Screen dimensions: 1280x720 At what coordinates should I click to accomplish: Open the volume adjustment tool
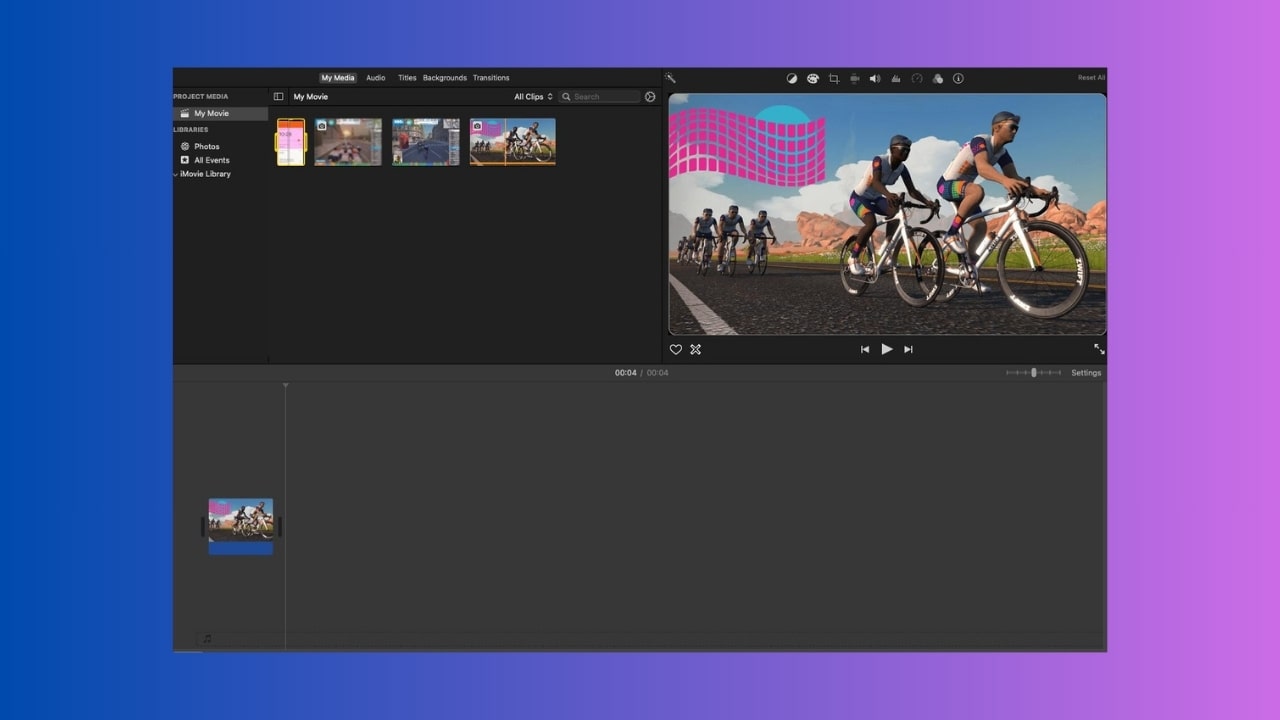click(875, 78)
